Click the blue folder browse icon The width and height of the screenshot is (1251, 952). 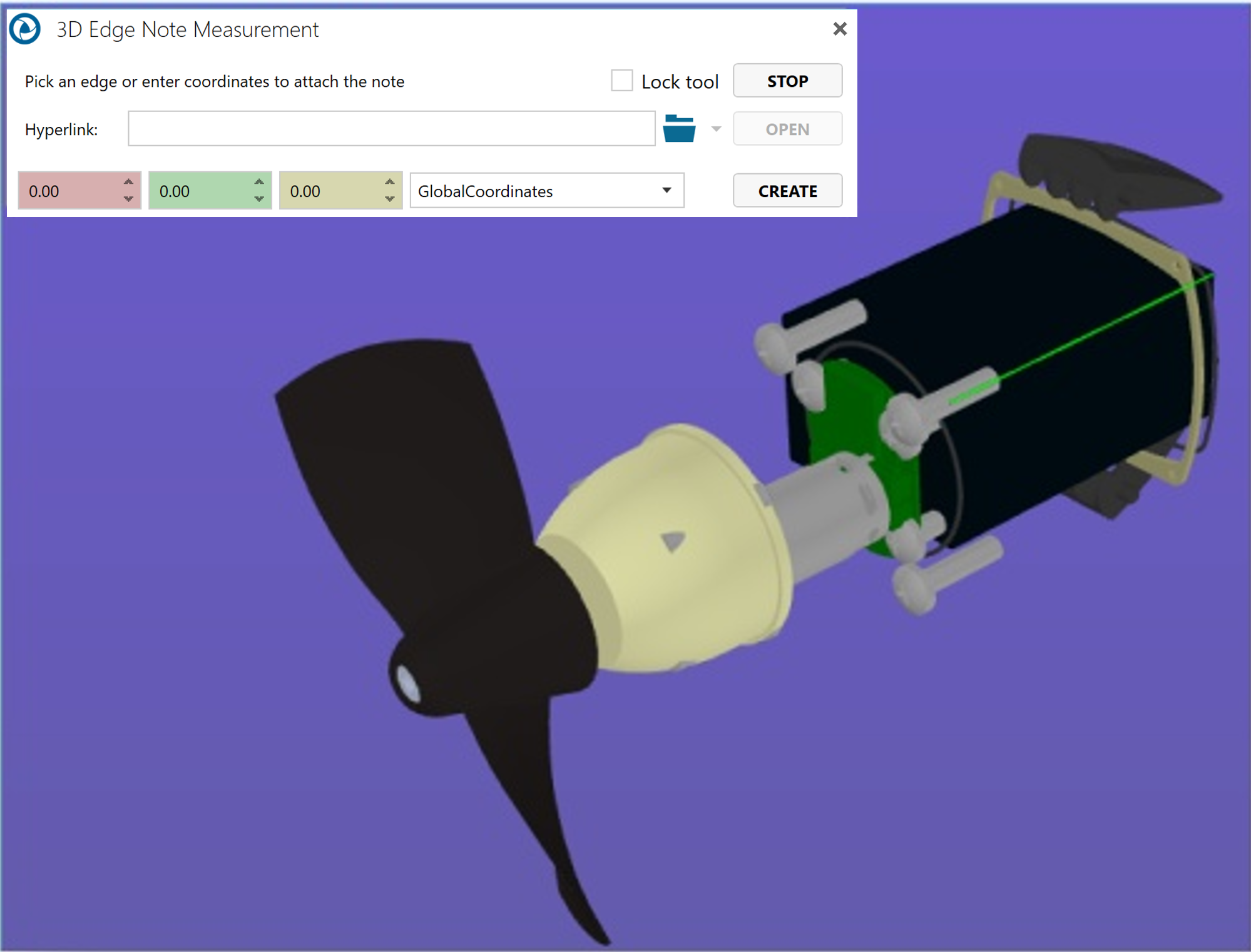point(679,129)
